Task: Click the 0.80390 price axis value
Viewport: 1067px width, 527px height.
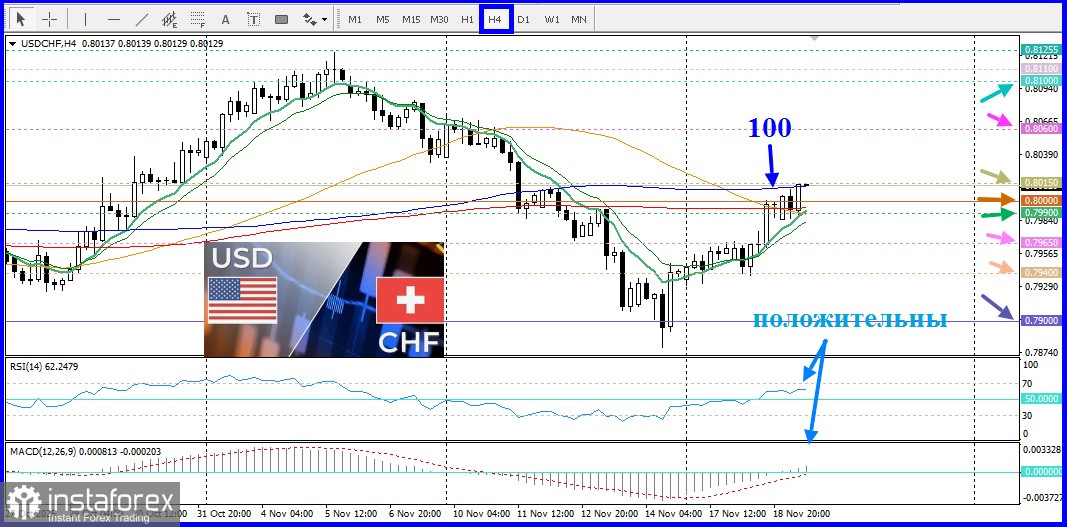Action: (1040, 155)
